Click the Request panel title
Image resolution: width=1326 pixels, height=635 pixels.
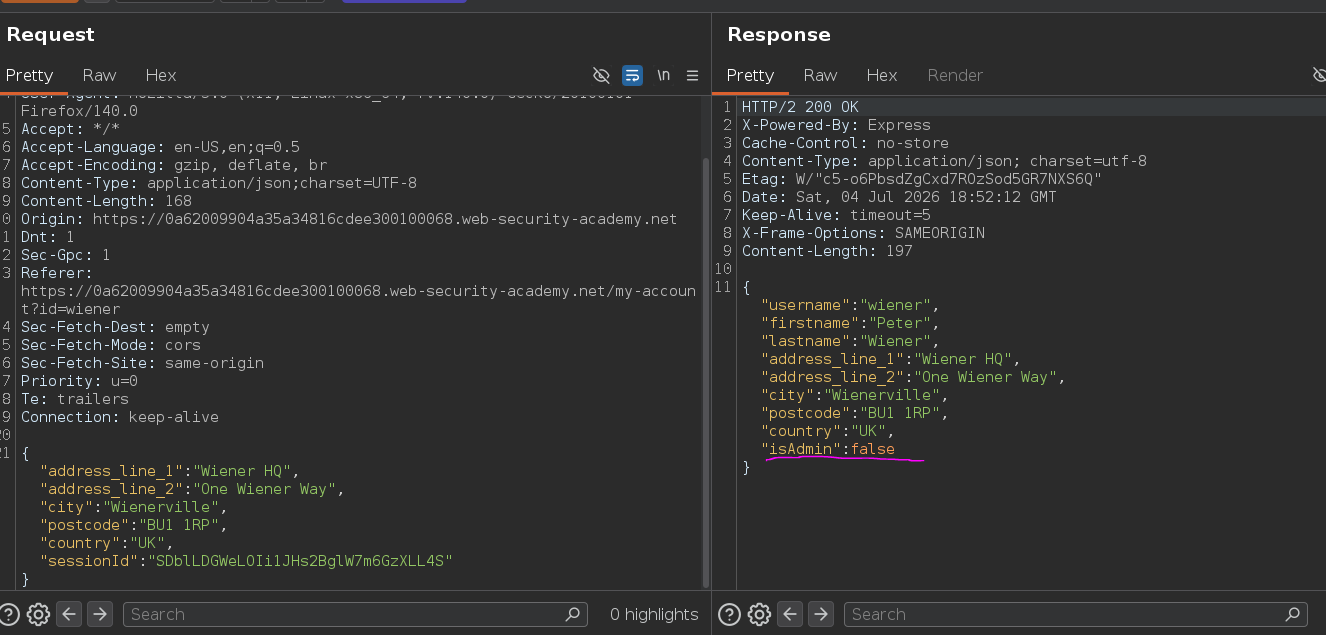[50, 35]
